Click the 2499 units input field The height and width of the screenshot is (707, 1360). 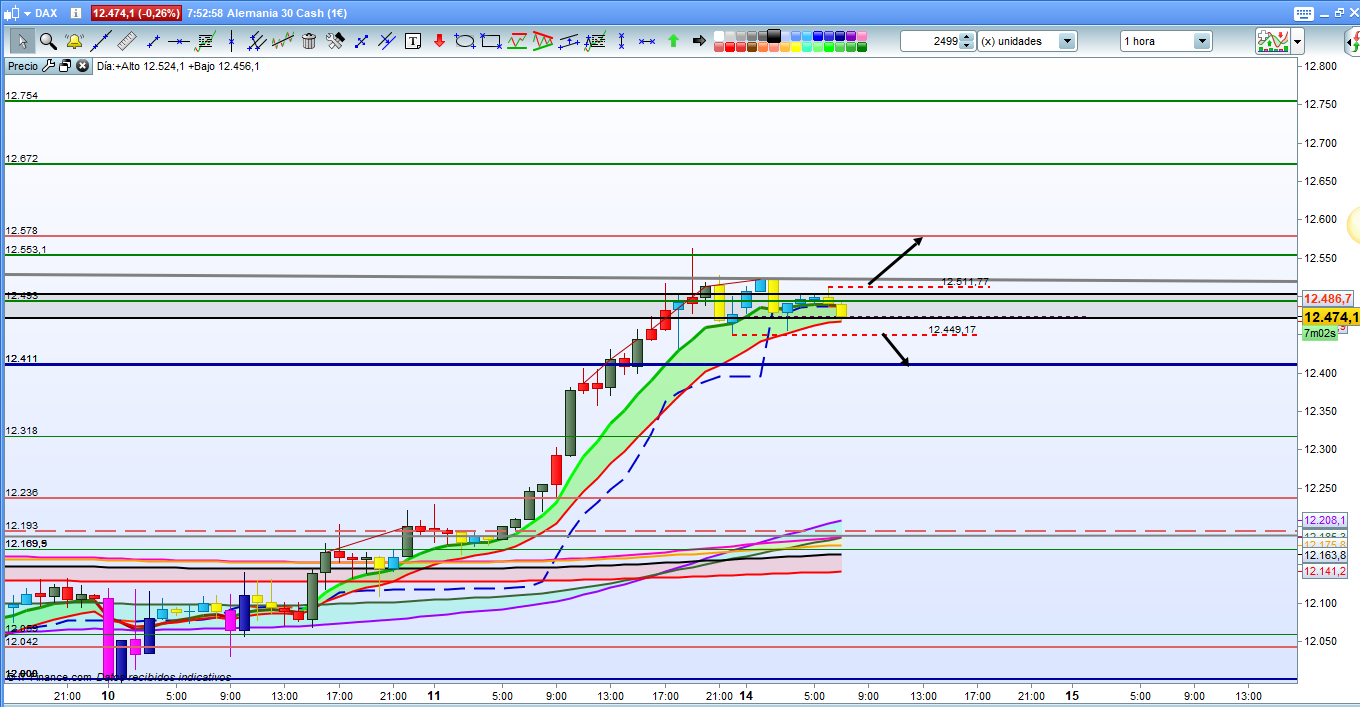tap(930, 41)
